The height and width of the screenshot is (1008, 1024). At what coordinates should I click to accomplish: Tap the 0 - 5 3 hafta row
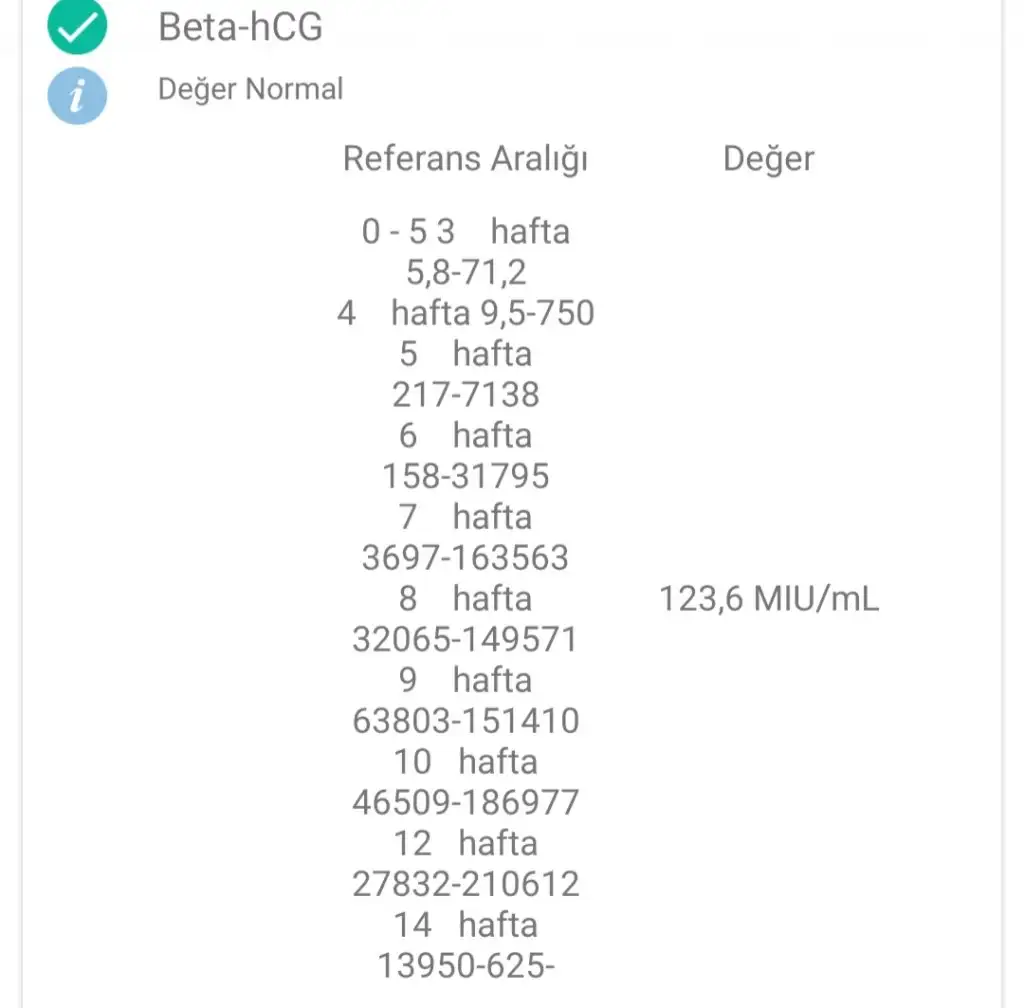[x=466, y=232]
